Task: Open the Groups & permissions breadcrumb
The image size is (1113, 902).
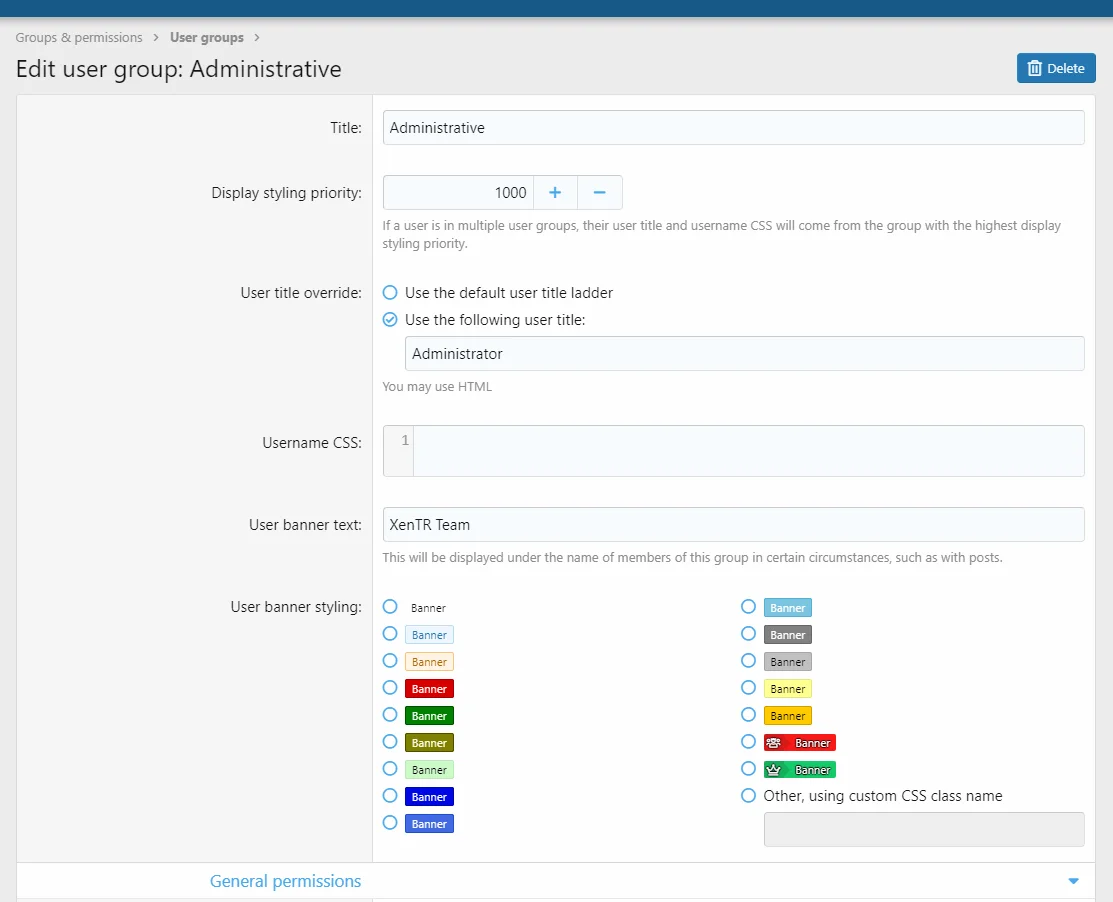Action: coord(78,37)
